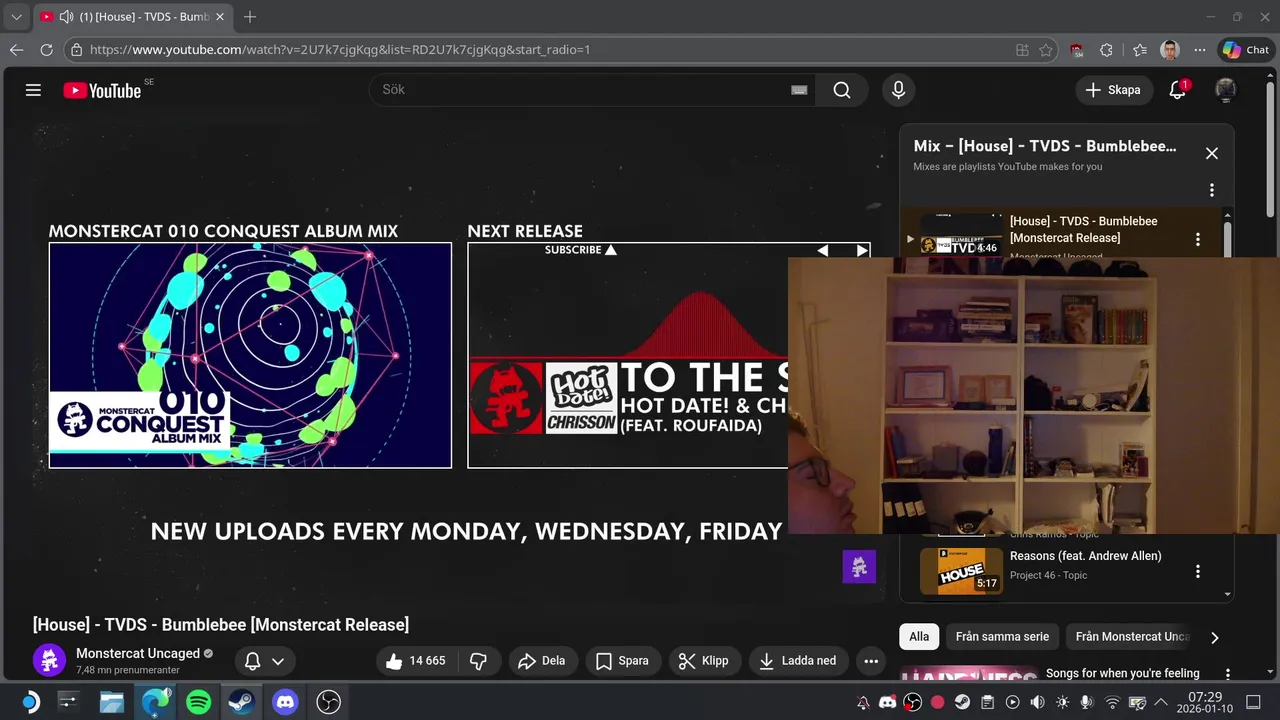
Task: Open the volume tray icon
Action: pyautogui.click(x=1037, y=703)
